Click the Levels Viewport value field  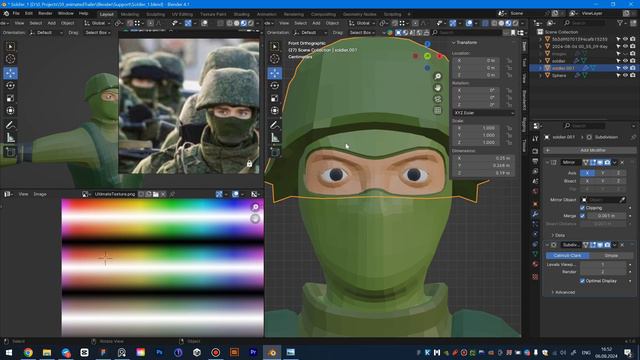click(603, 264)
